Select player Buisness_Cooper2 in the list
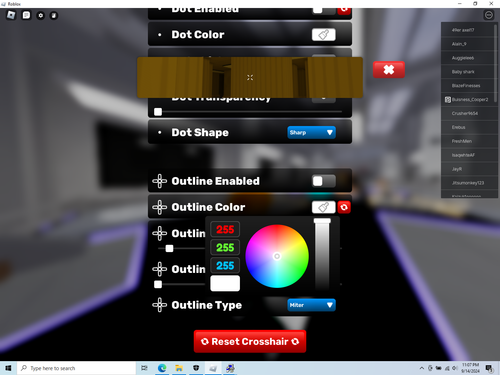Screen dimensions: 500x375 (468, 99)
